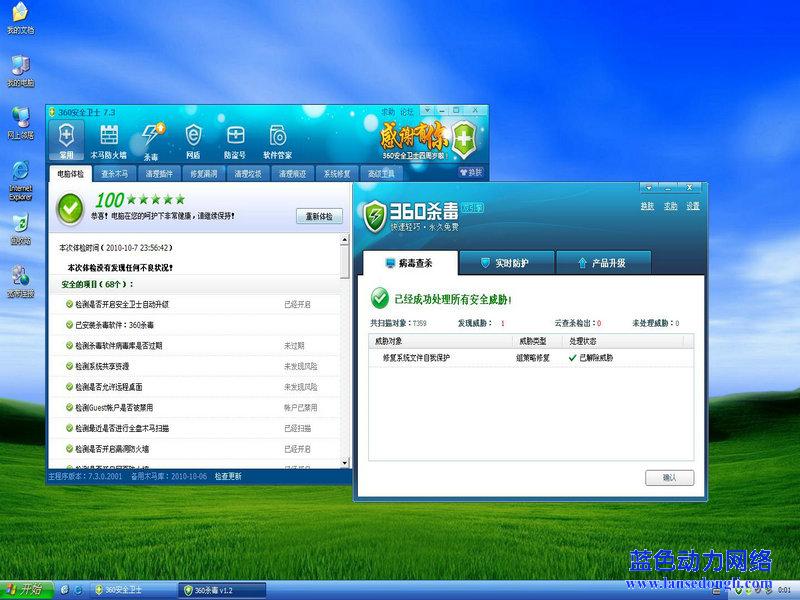This screenshot has width=800, height=600.
Task: Click the 检查更新 link in status bar
Action: [228, 477]
